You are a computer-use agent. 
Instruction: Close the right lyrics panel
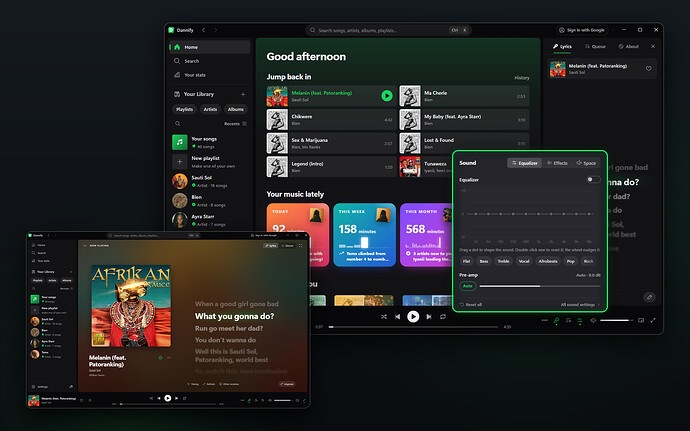(653, 46)
